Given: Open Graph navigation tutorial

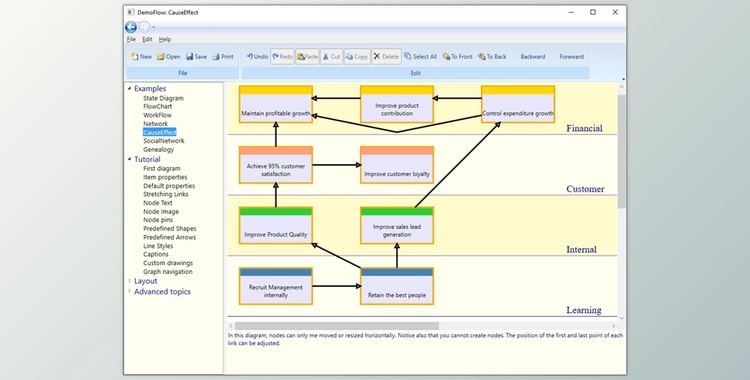Looking at the screenshot, I should pyautogui.click(x=167, y=271).
